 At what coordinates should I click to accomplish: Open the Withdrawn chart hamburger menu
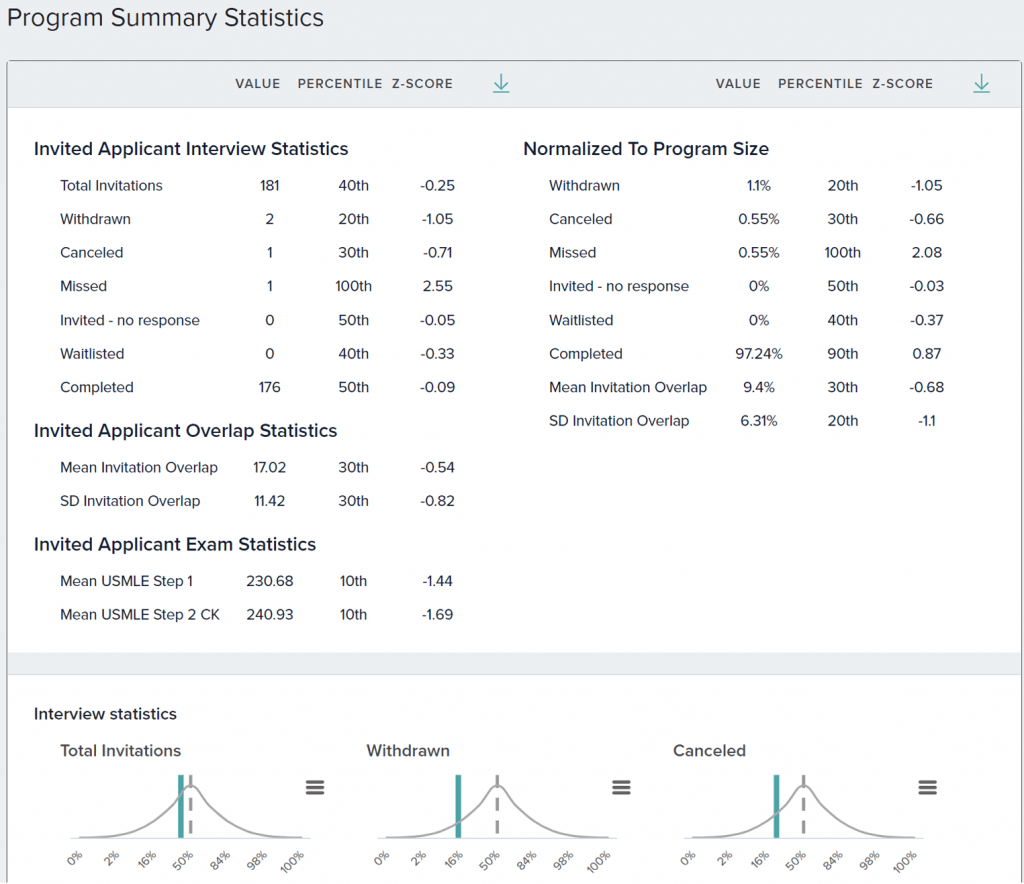tap(621, 788)
